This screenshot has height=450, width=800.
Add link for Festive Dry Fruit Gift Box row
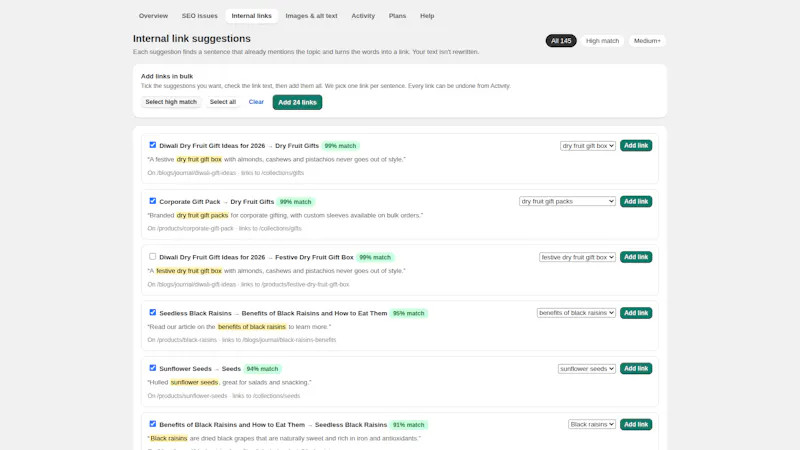(636, 257)
